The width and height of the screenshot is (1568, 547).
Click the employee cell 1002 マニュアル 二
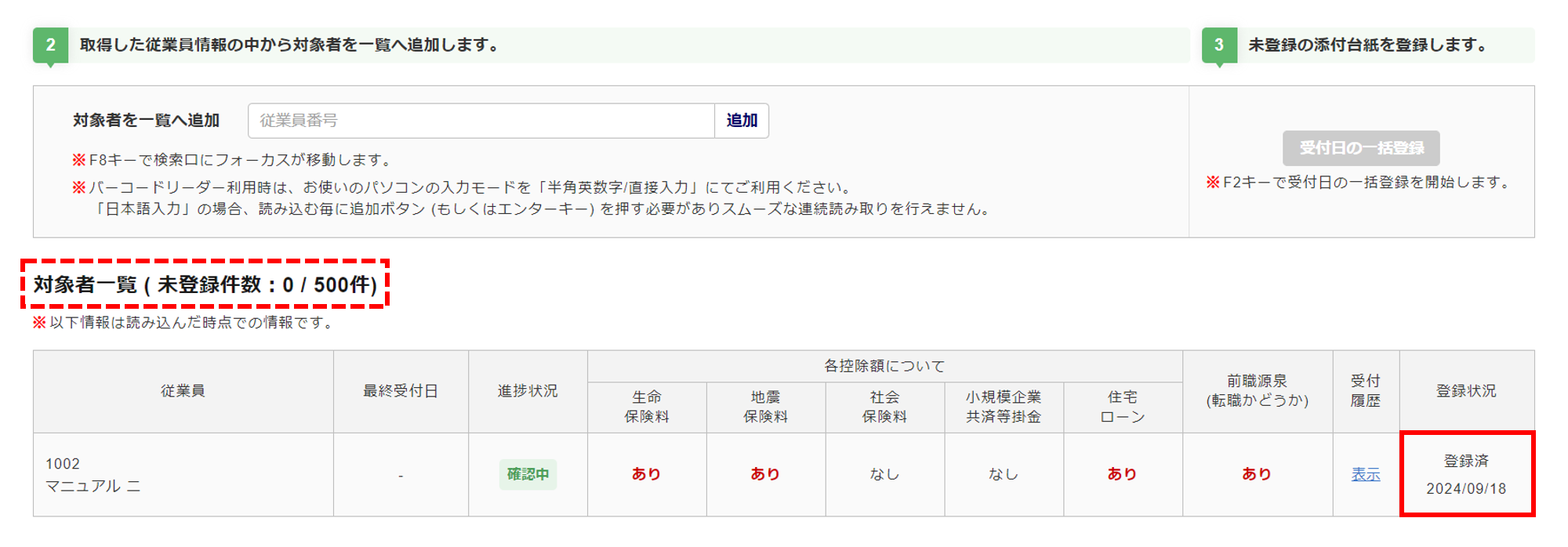point(183,475)
